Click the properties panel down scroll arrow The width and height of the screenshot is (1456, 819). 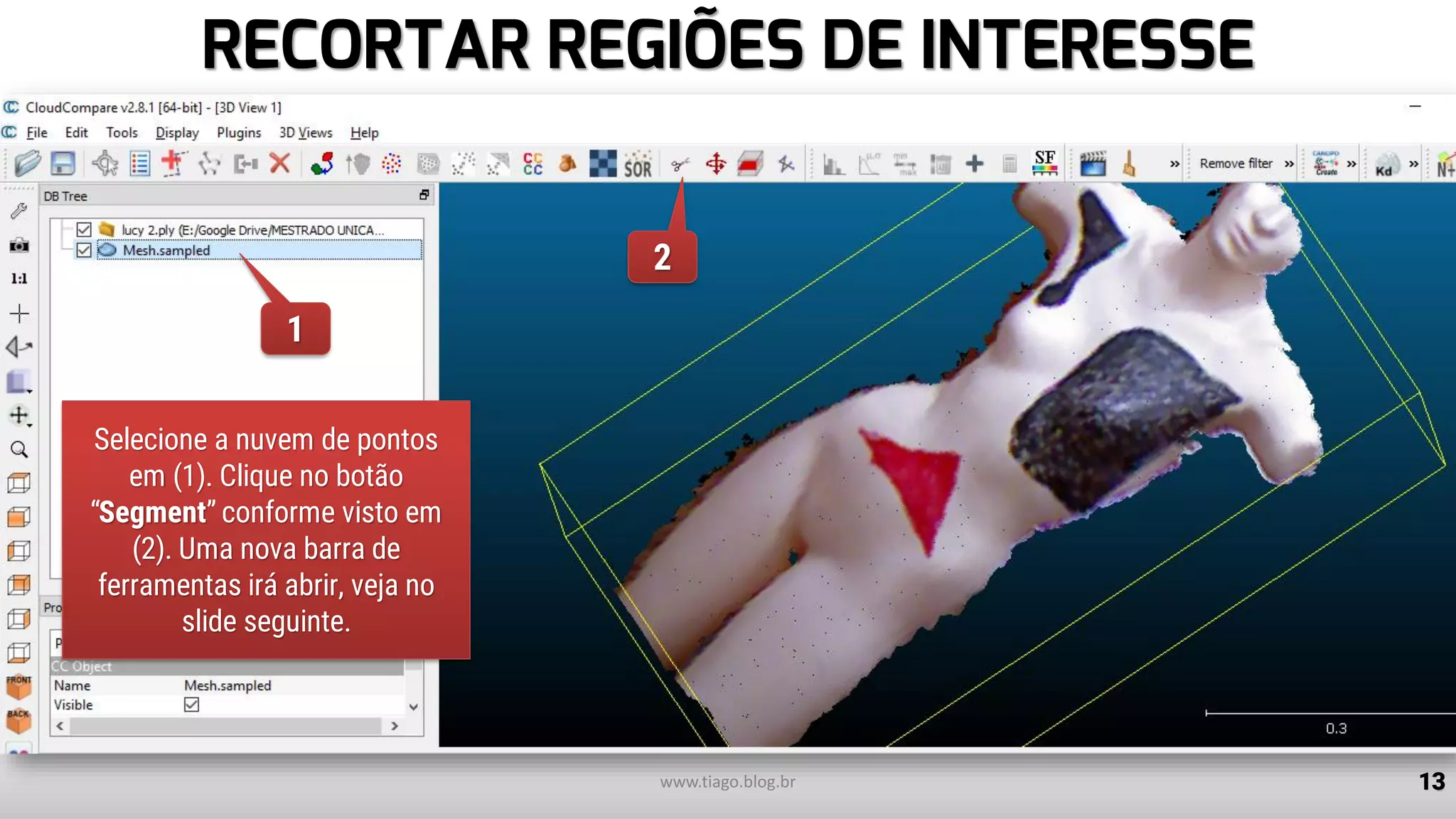click(414, 707)
